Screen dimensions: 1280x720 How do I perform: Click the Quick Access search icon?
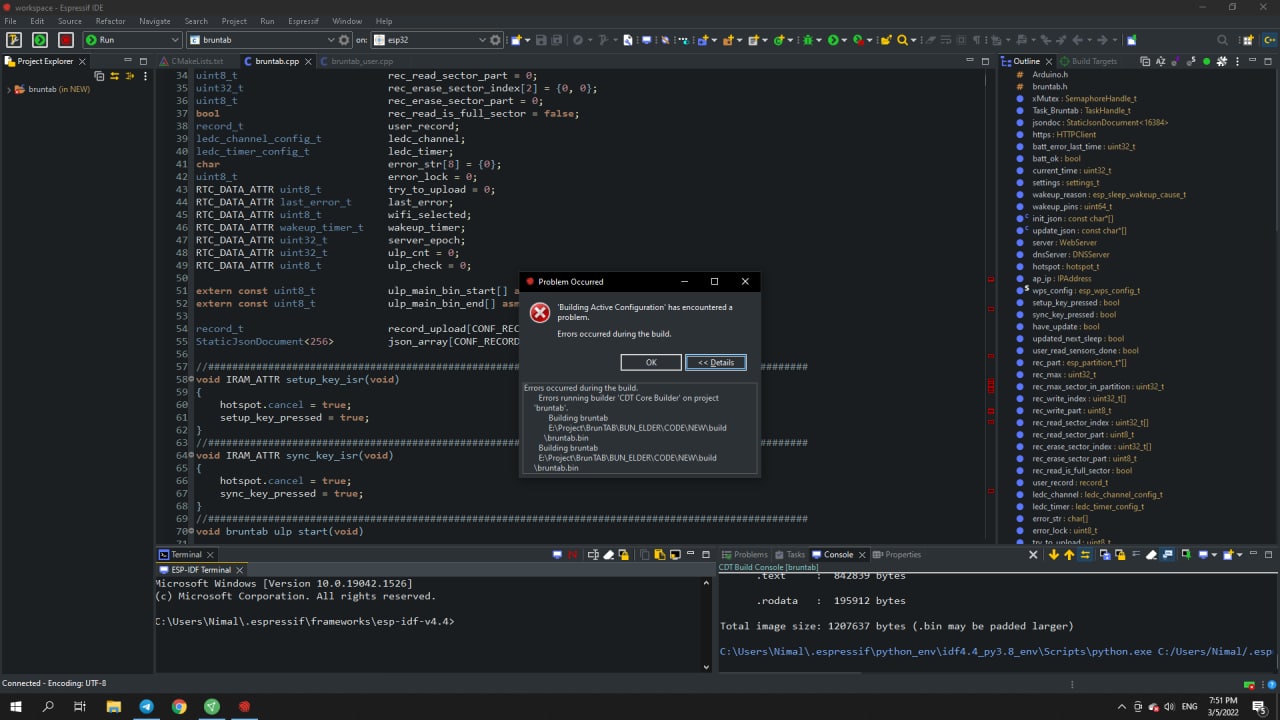click(1222, 40)
